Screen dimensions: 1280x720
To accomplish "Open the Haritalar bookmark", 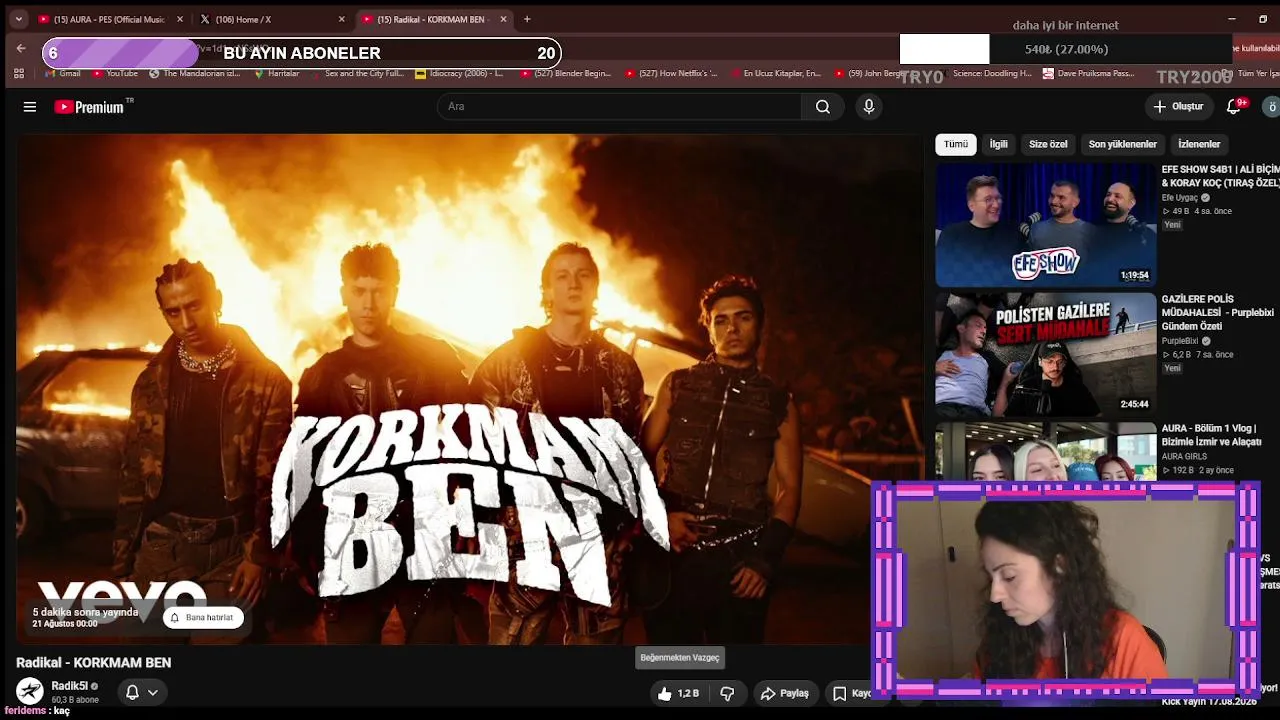I will [x=276, y=74].
